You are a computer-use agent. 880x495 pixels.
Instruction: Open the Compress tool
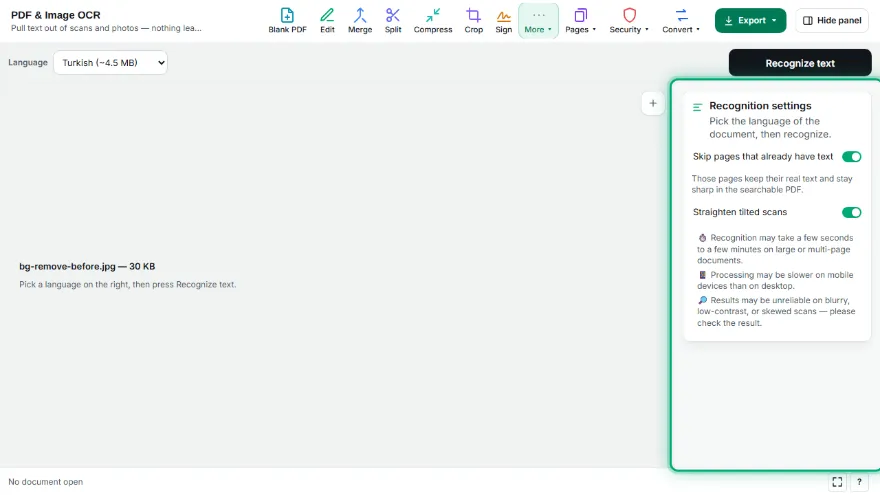tap(433, 21)
